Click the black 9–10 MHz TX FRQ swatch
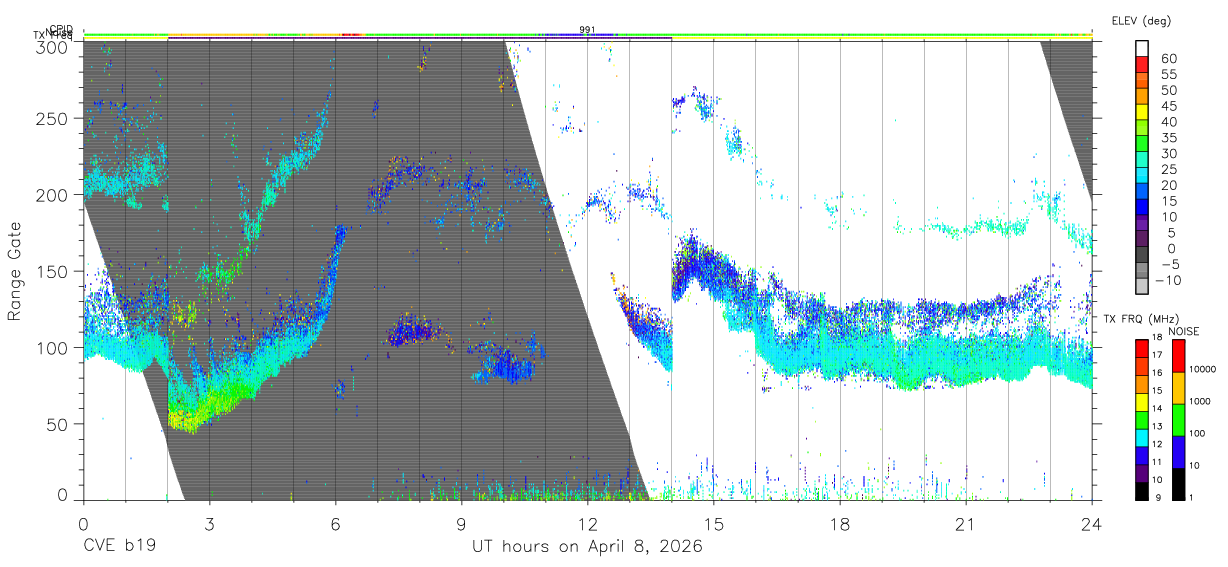This screenshot has width=1228, height=567. (x=1144, y=490)
